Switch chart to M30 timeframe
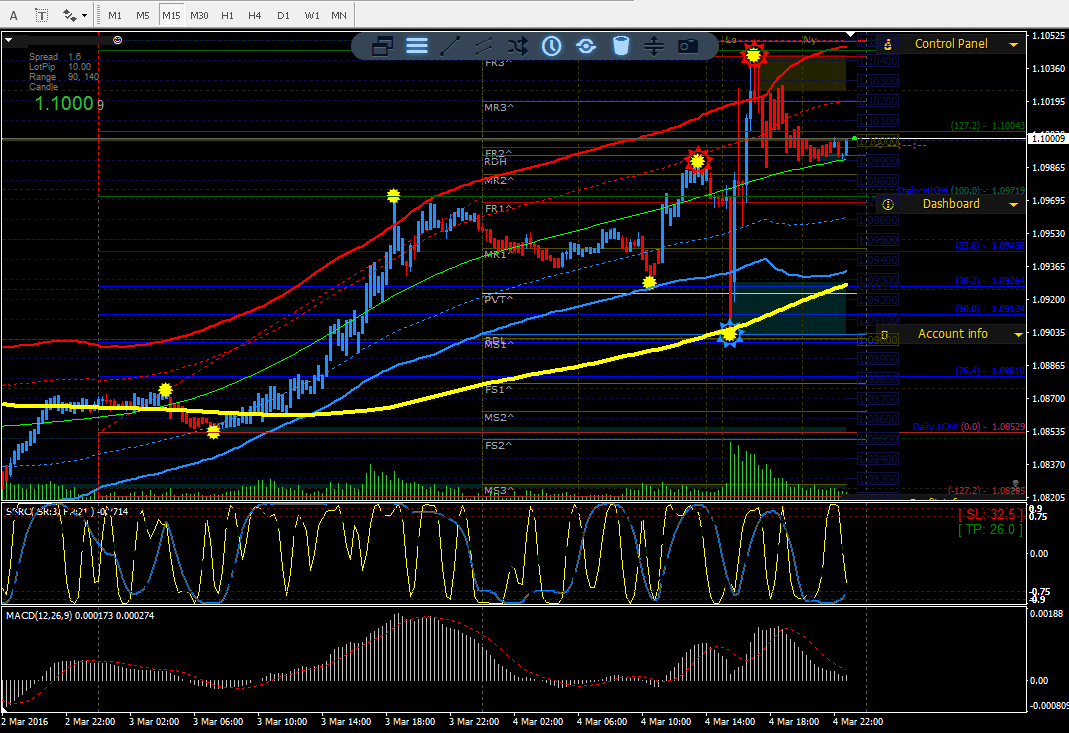Screen dimensions: 1069x733 click(199, 15)
